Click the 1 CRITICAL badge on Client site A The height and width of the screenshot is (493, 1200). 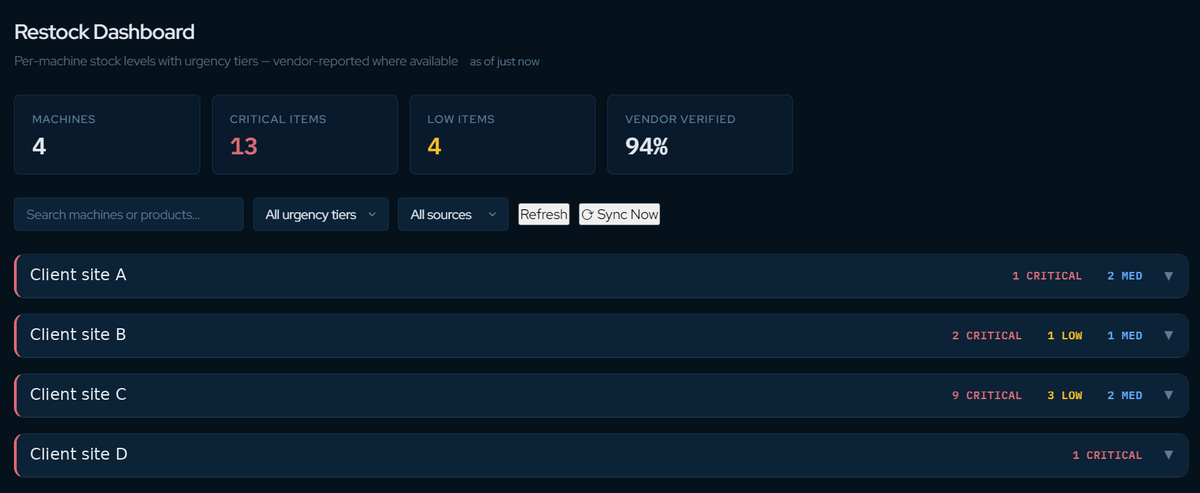click(1047, 276)
